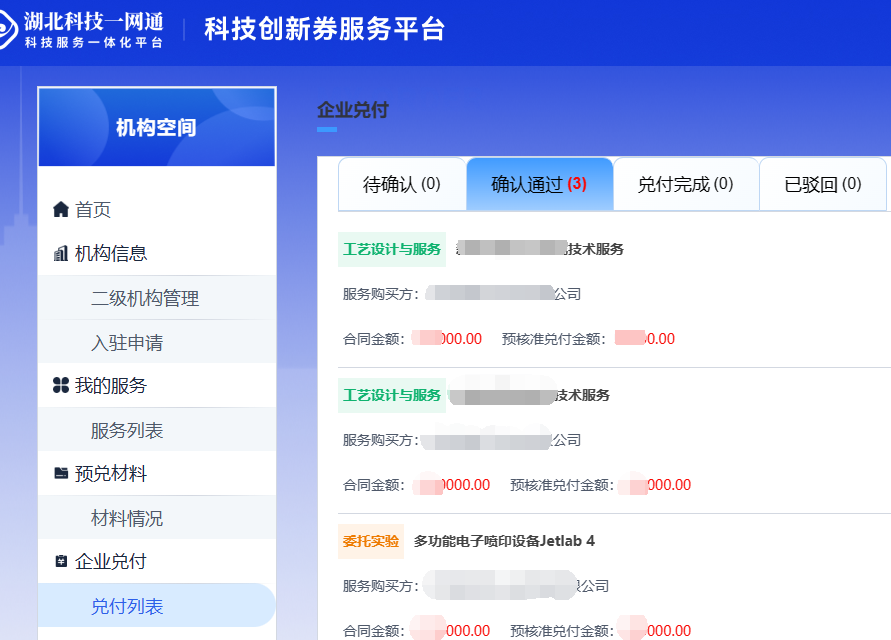Click the 机构空间 sidebar header banner
The width and height of the screenshot is (891, 640).
[x=156, y=127]
